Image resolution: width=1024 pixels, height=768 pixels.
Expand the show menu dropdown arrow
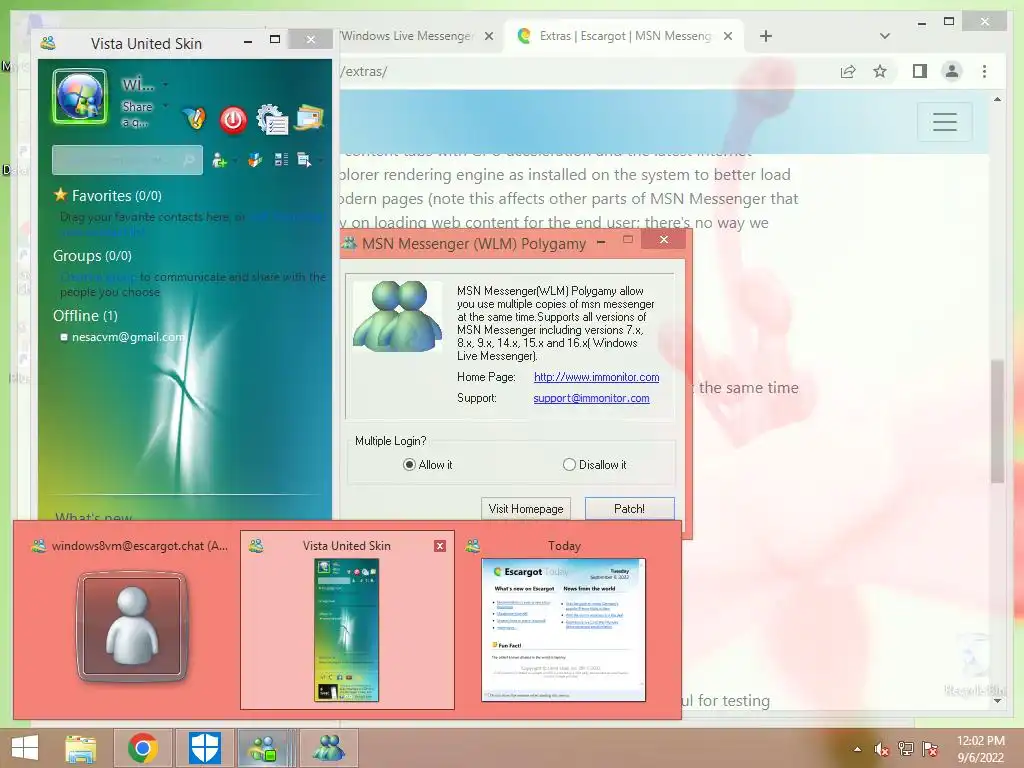(321, 161)
